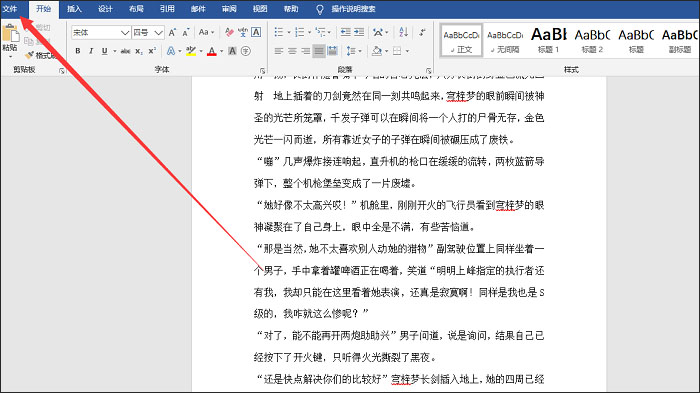700x393 pixels.
Task: Expand the underline style dropdown arrow
Action: click(114, 51)
